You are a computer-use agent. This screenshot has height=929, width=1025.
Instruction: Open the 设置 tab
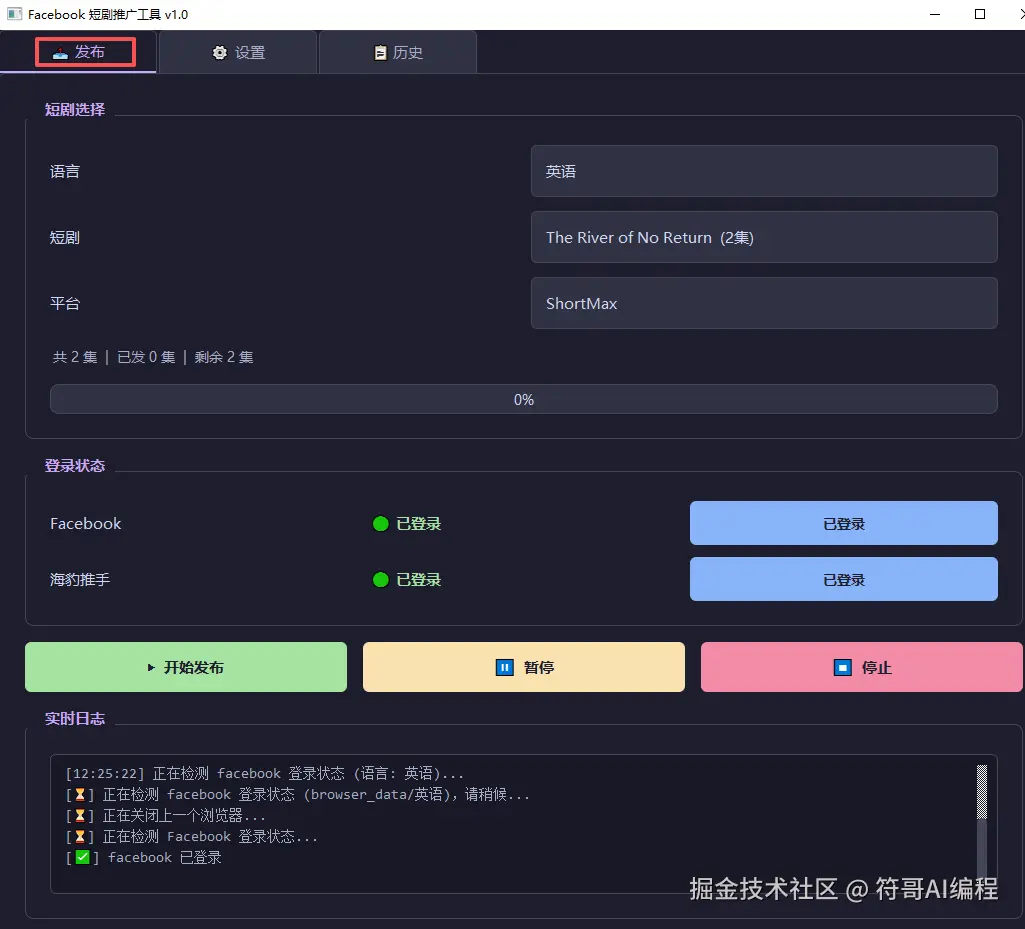[x=238, y=52]
